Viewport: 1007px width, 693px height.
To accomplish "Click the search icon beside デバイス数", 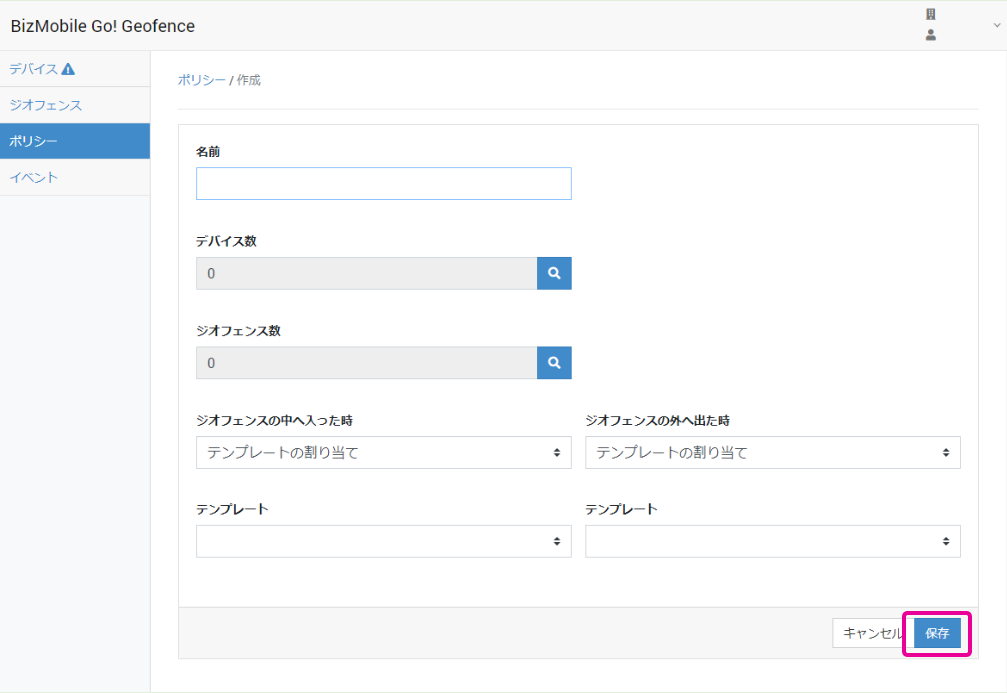I will pyautogui.click(x=554, y=273).
